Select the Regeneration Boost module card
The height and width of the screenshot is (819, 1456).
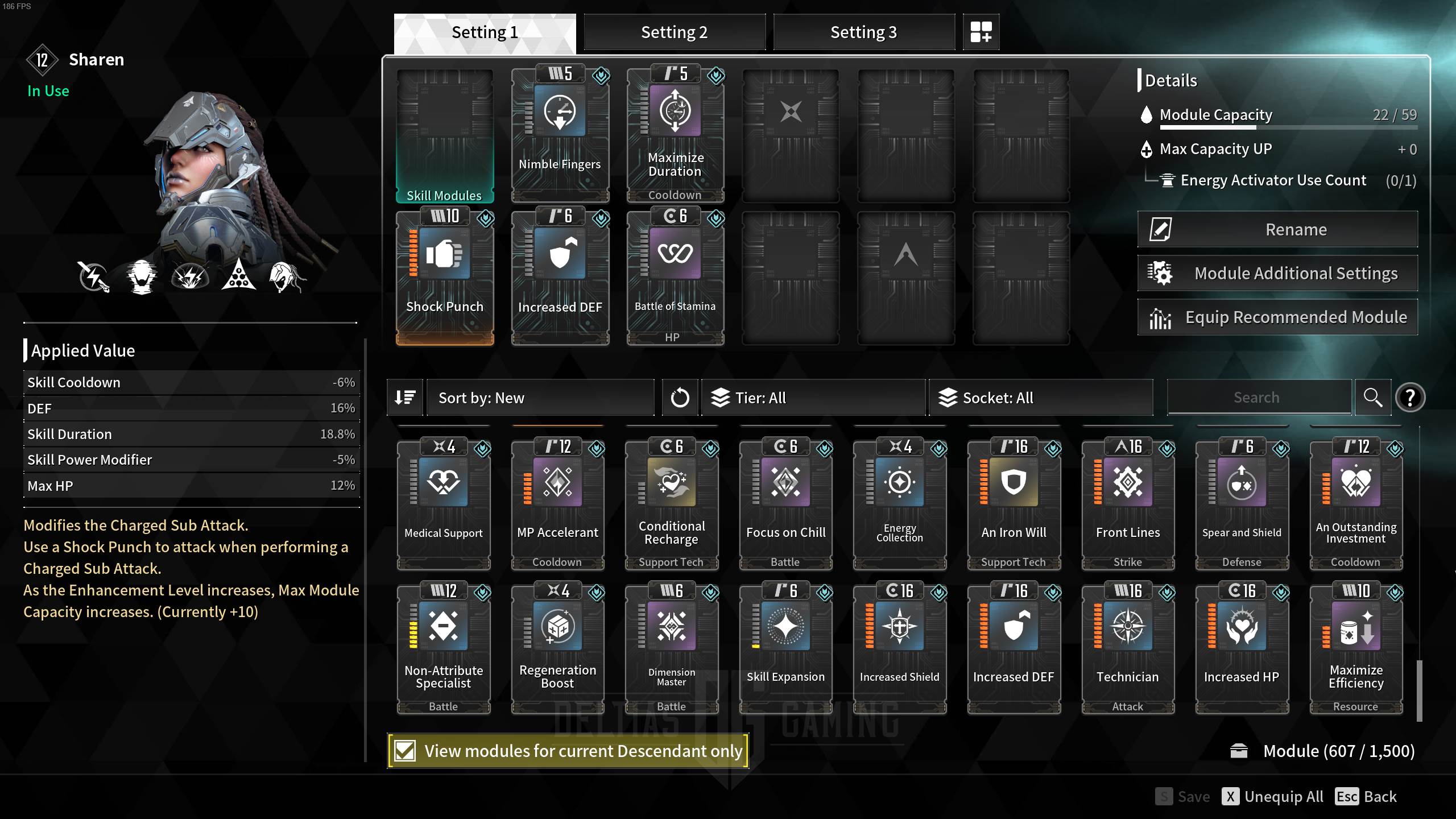tap(558, 648)
